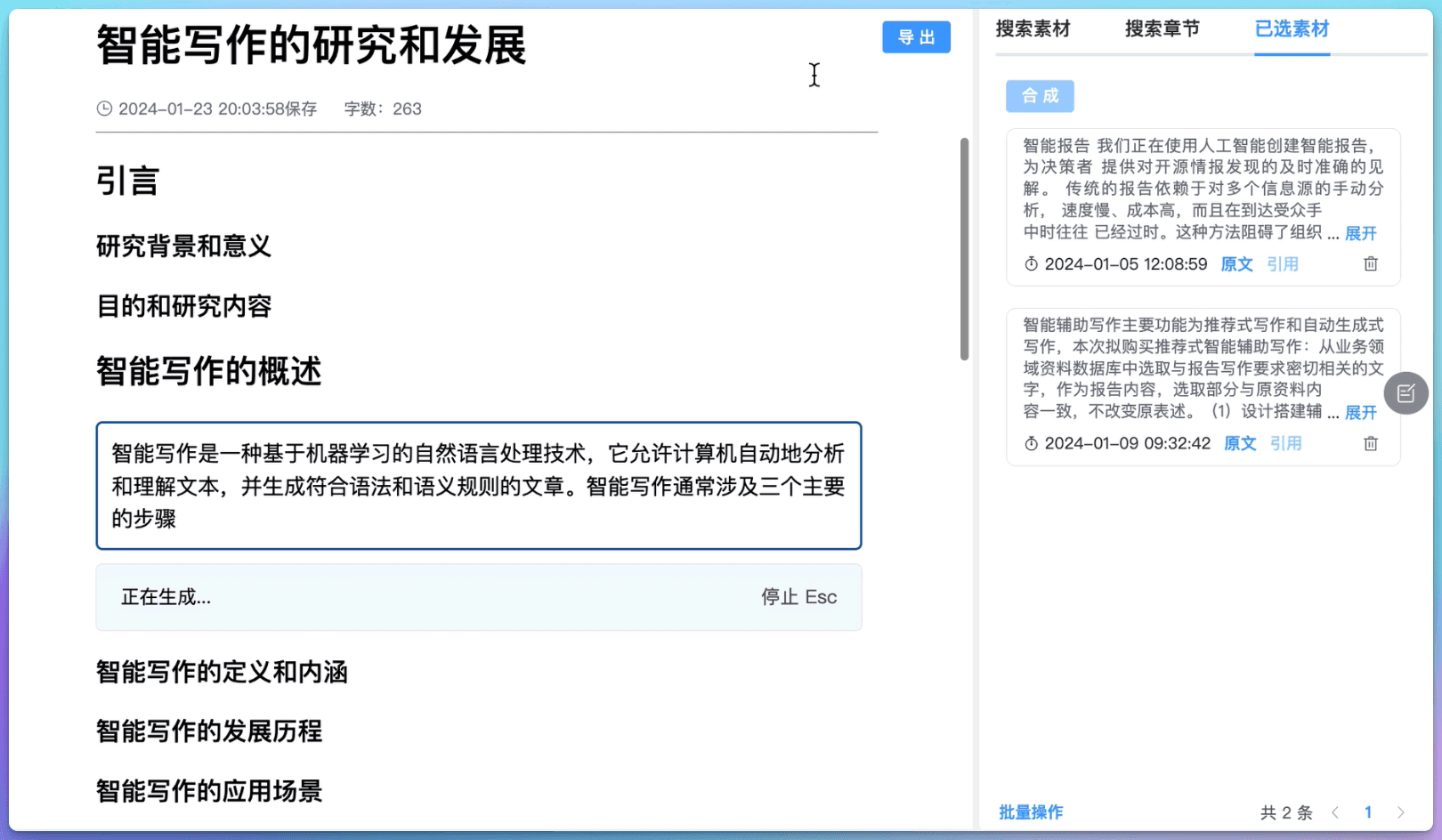Select the 智能写作的定义和内涵 heading
This screenshot has height=840, width=1442.
tap(222, 672)
